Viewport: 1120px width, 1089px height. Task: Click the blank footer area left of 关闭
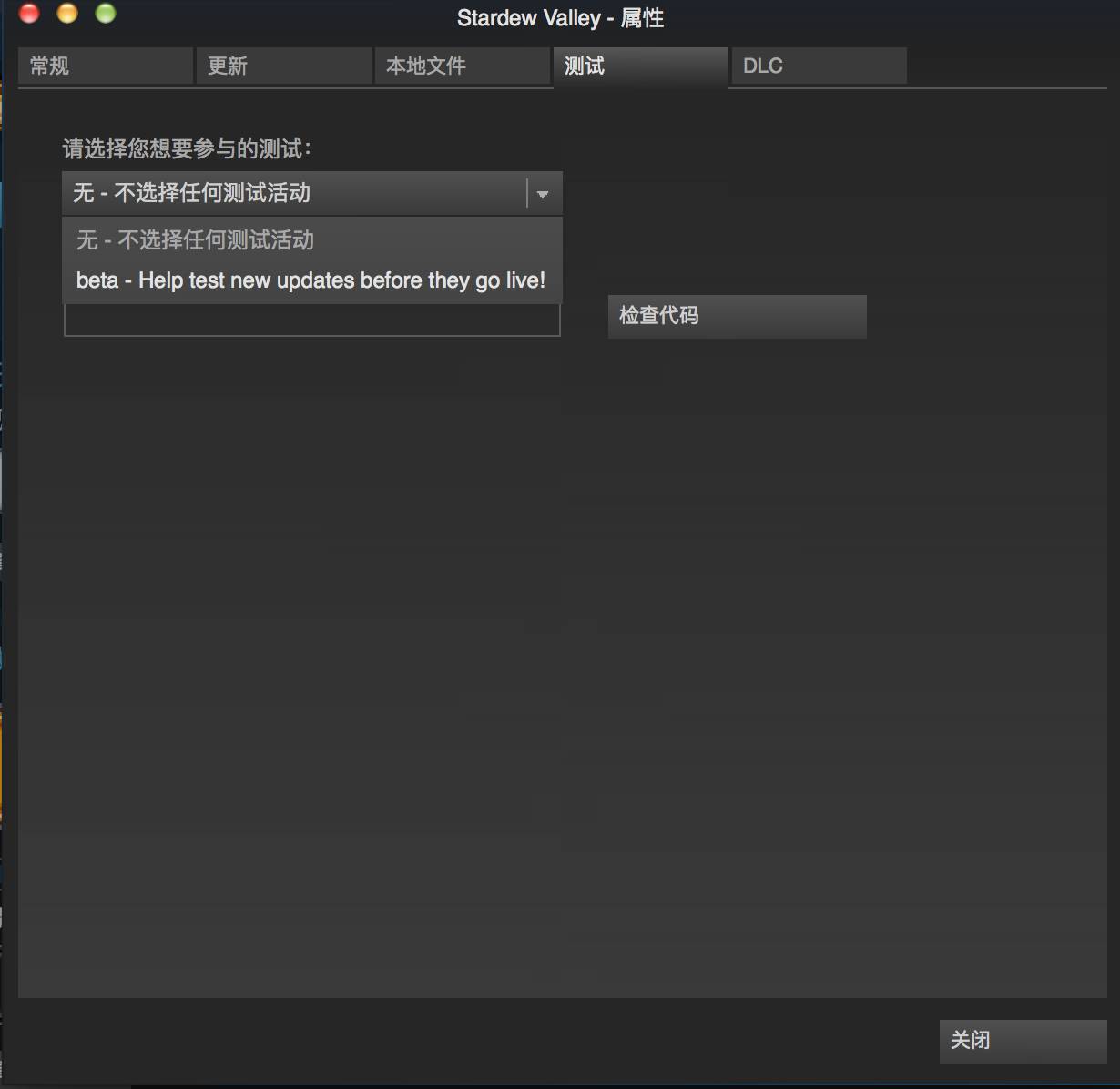click(x=455, y=1041)
